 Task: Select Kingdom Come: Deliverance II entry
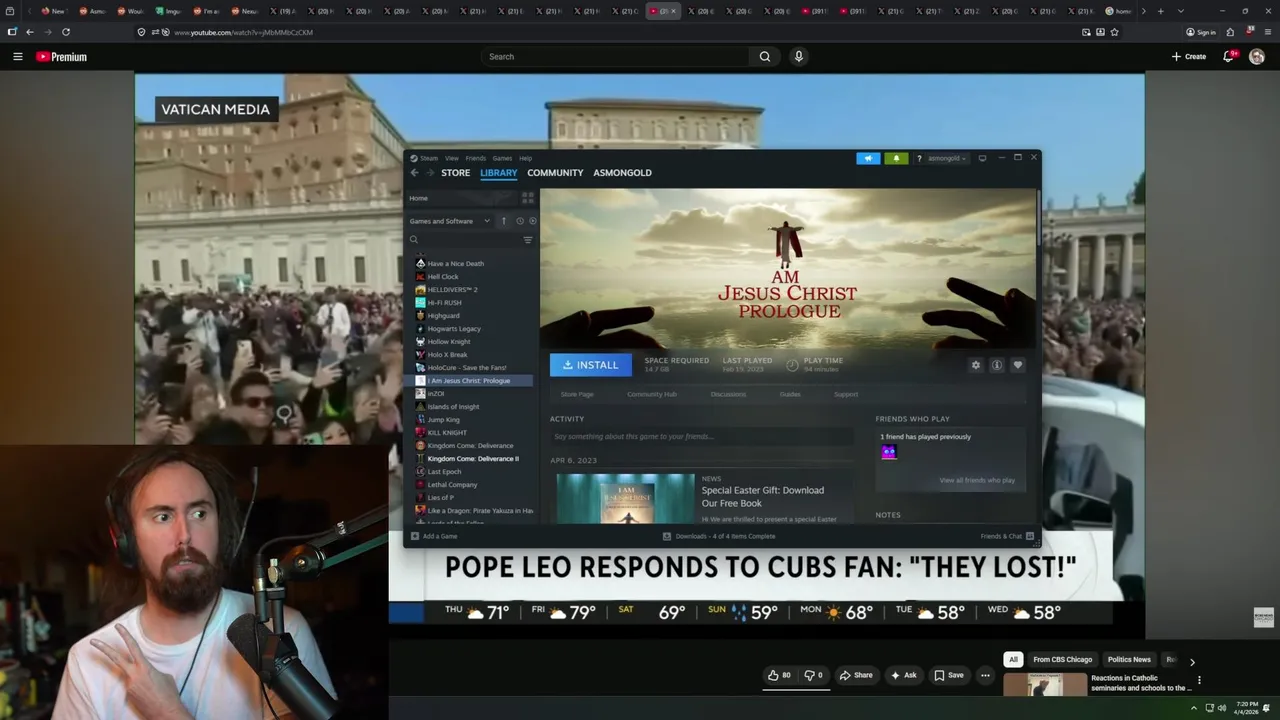click(471, 459)
